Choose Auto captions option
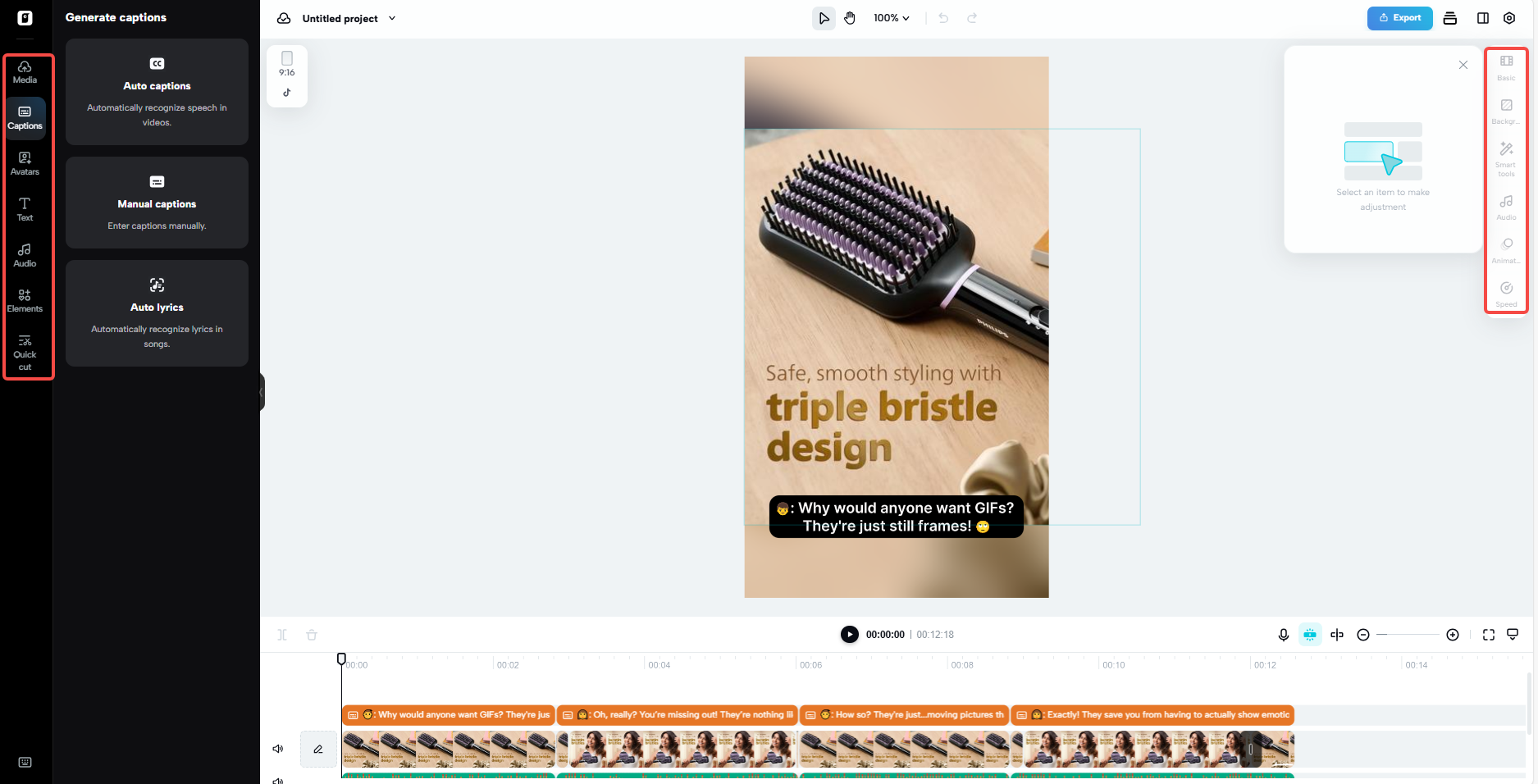 (x=157, y=92)
